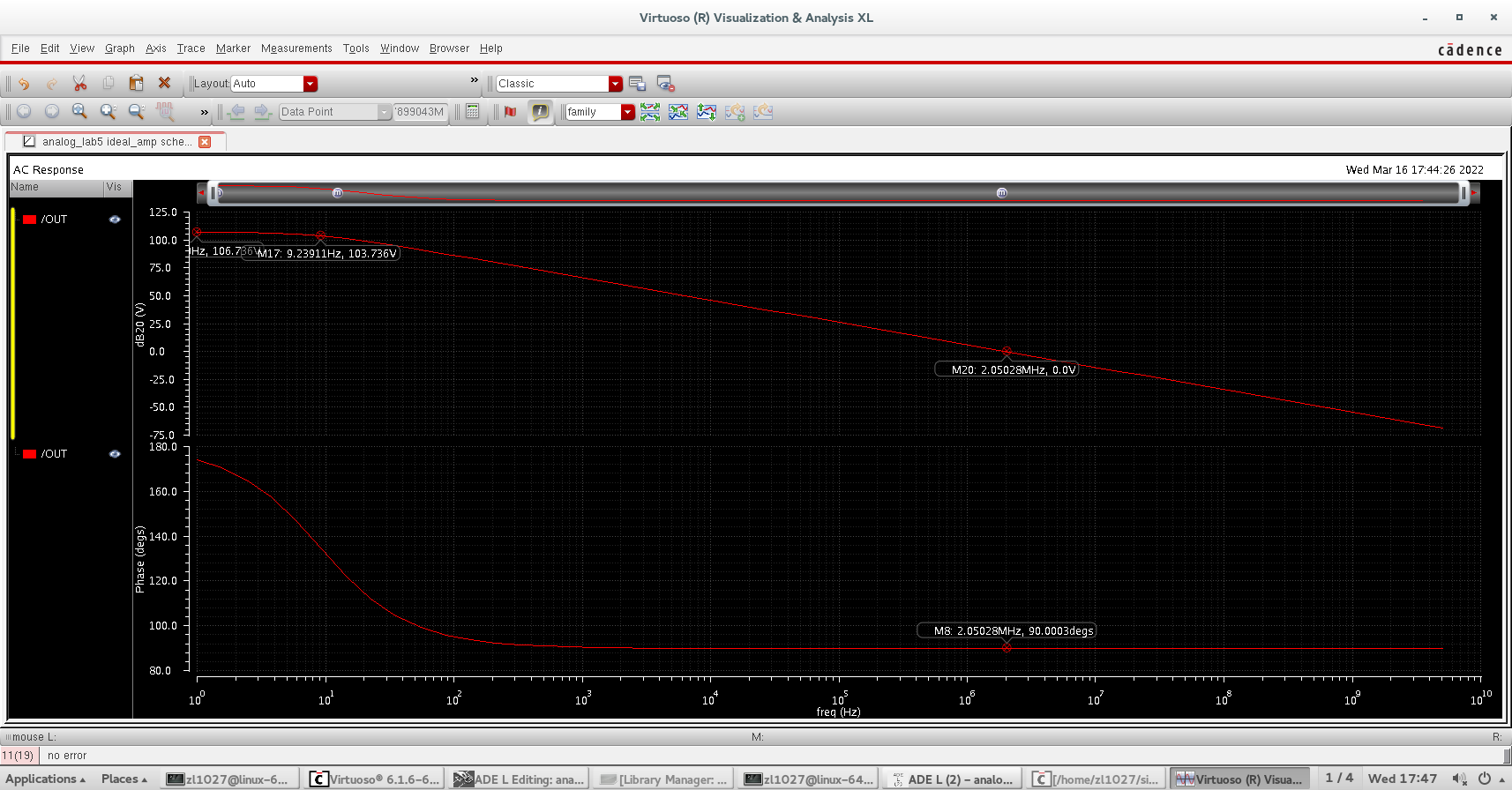Open the Browser menu
The width and height of the screenshot is (1512, 790).
tap(449, 48)
